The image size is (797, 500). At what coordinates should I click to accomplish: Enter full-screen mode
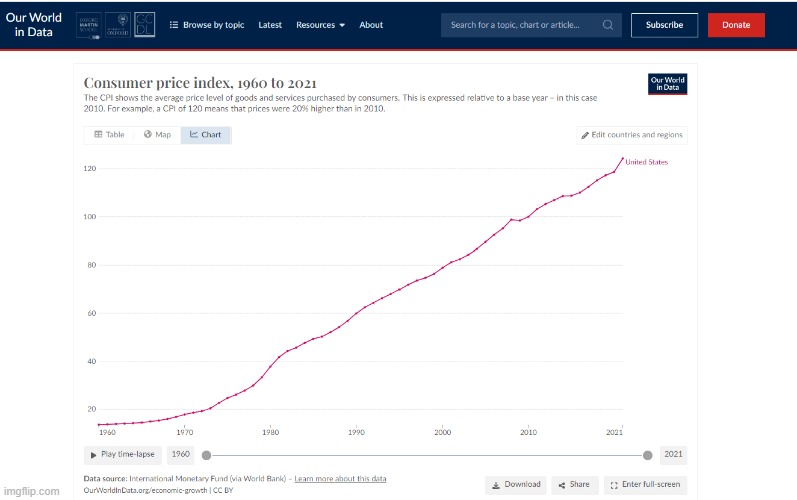click(x=645, y=484)
